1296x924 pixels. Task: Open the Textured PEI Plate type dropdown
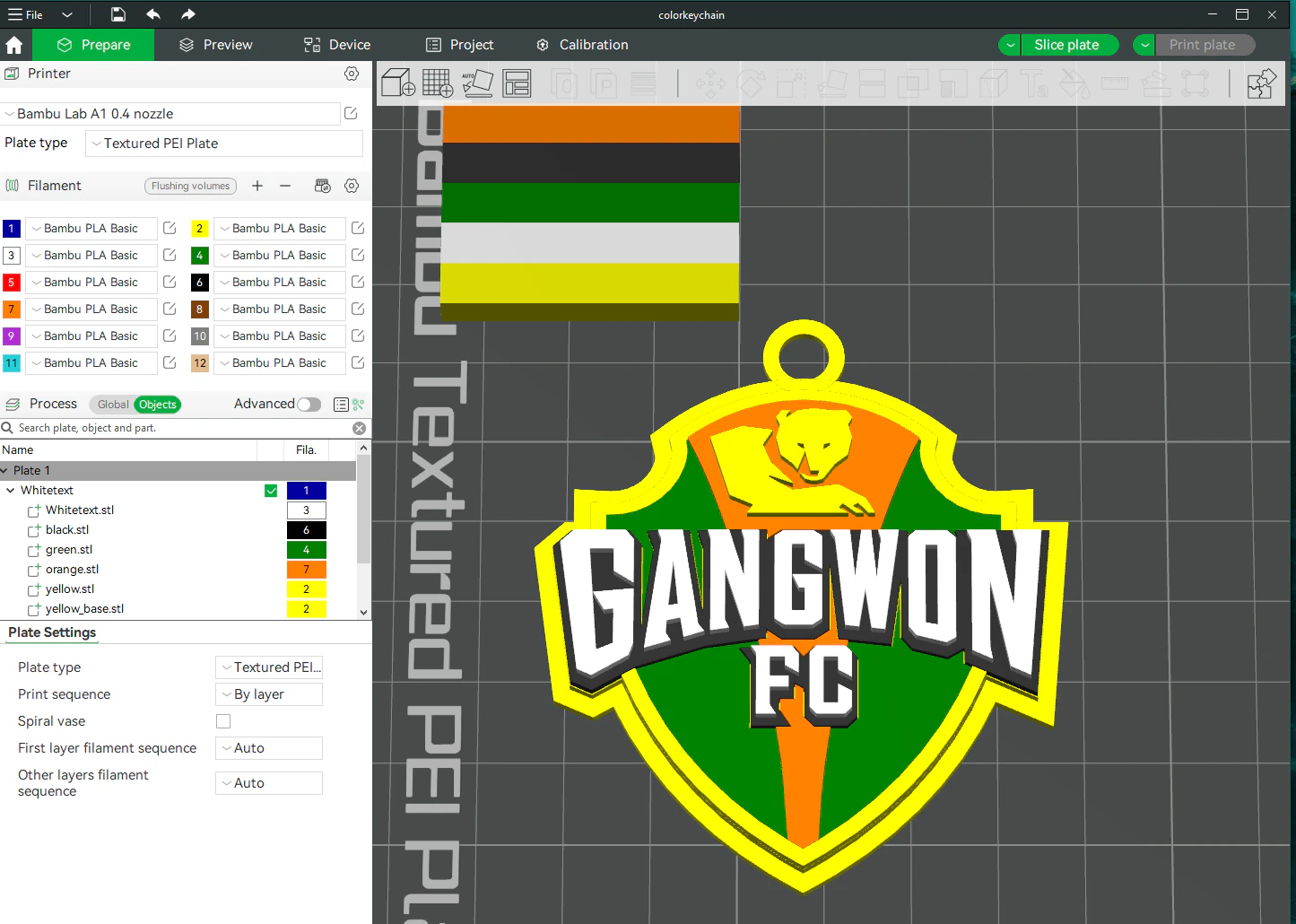coord(224,144)
